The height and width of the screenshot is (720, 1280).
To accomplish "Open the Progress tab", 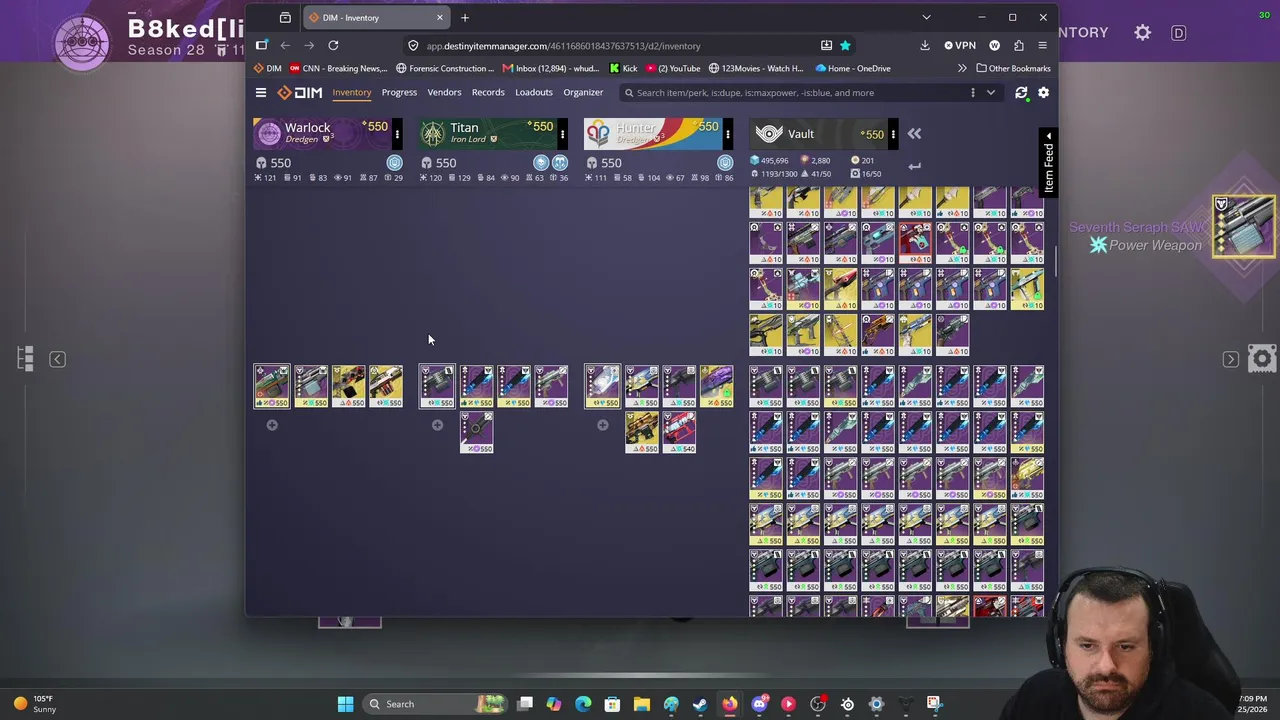I will [399, 93].
